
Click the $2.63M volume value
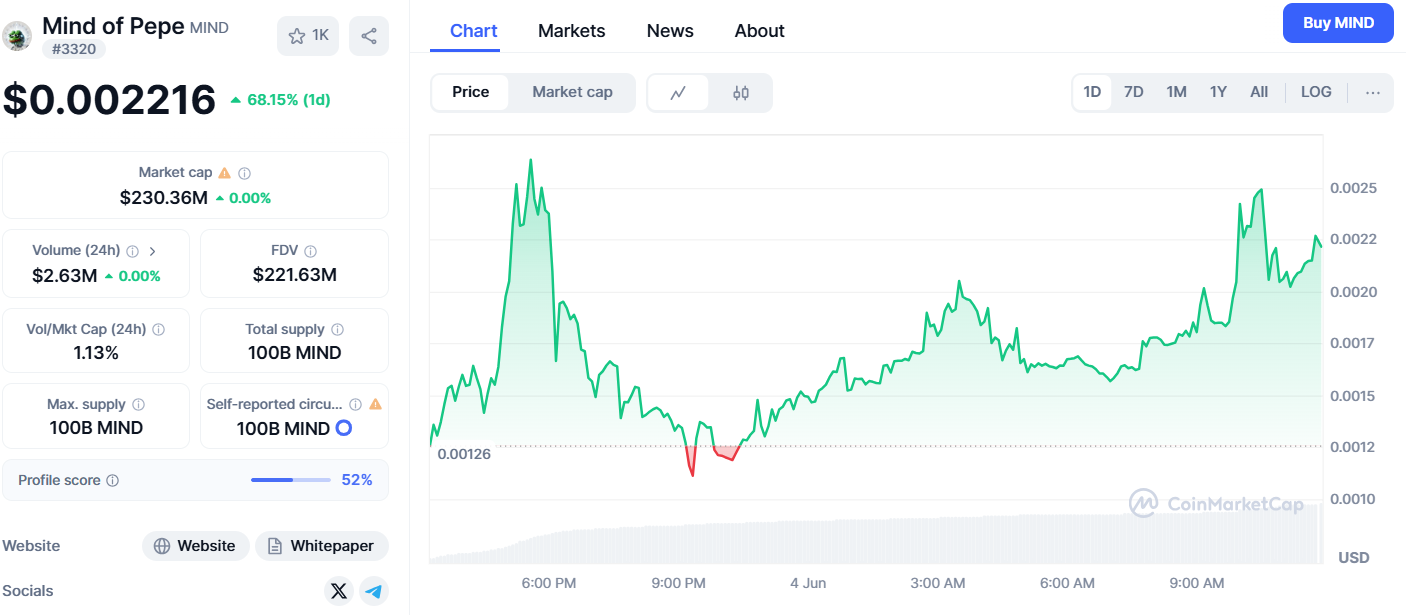pyautogui.click(x=65, y=276)
